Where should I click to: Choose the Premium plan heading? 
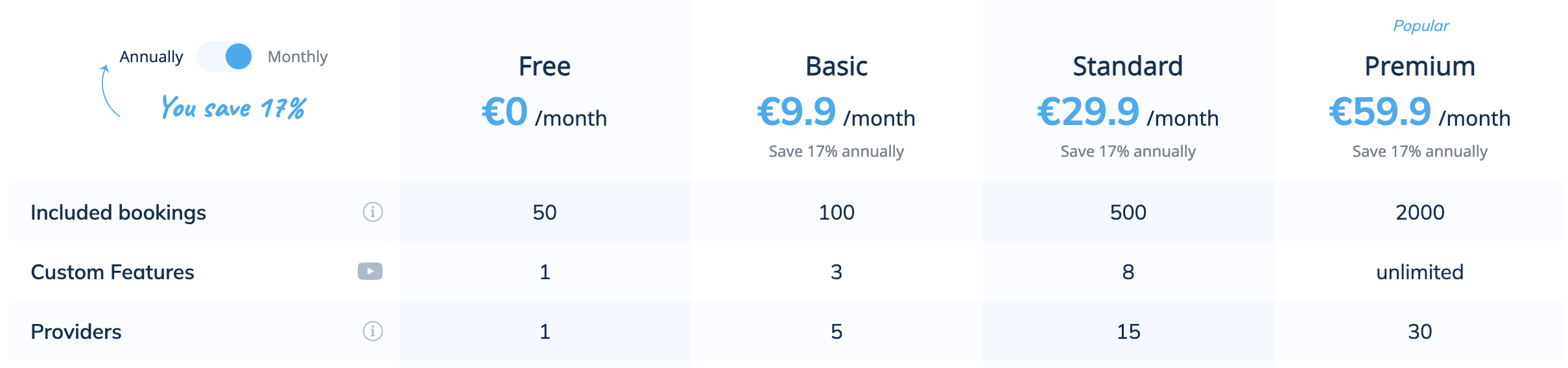coord(1420,67)
